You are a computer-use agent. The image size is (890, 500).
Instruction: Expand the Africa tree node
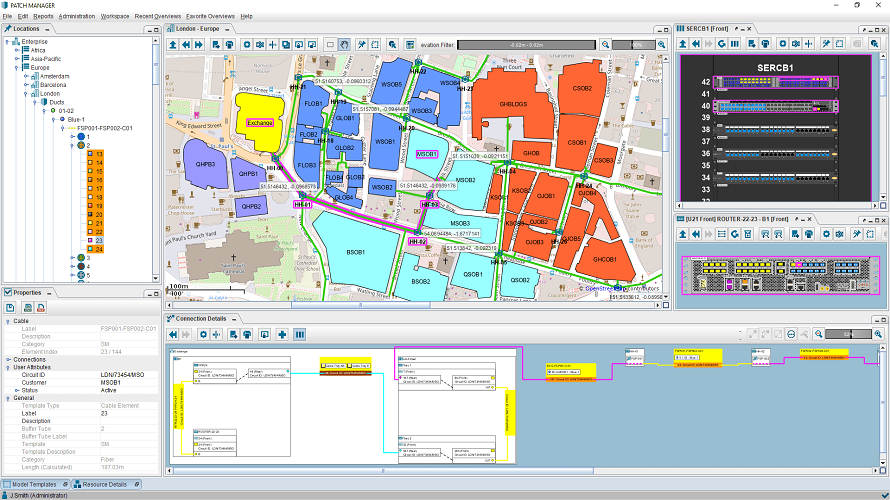(x=17, y=51)
